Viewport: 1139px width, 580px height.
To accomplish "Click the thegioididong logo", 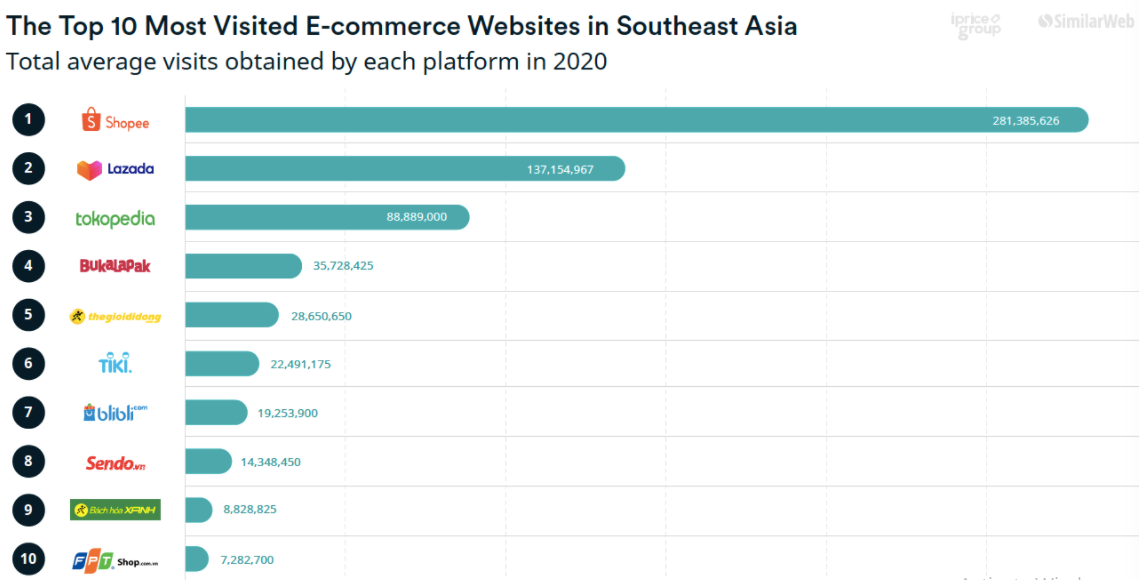I will coord(115,316).
